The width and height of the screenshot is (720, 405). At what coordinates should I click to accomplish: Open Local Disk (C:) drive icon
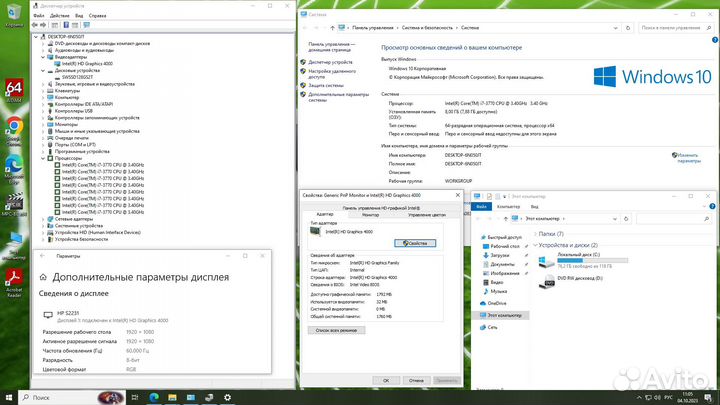546,262
